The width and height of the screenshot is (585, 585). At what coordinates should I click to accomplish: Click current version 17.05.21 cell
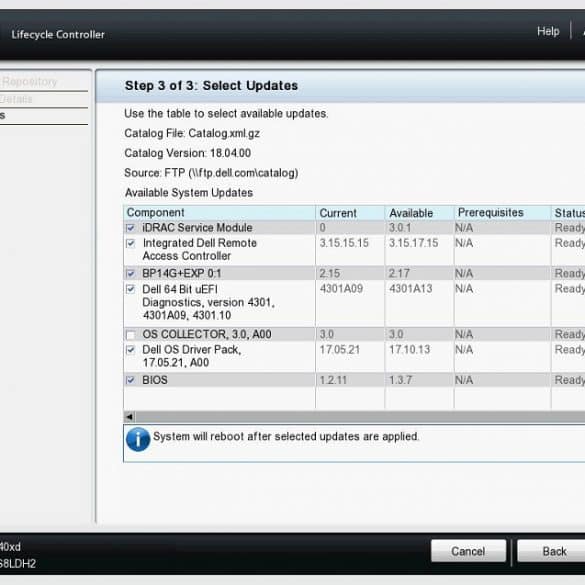tap(340, 350)
